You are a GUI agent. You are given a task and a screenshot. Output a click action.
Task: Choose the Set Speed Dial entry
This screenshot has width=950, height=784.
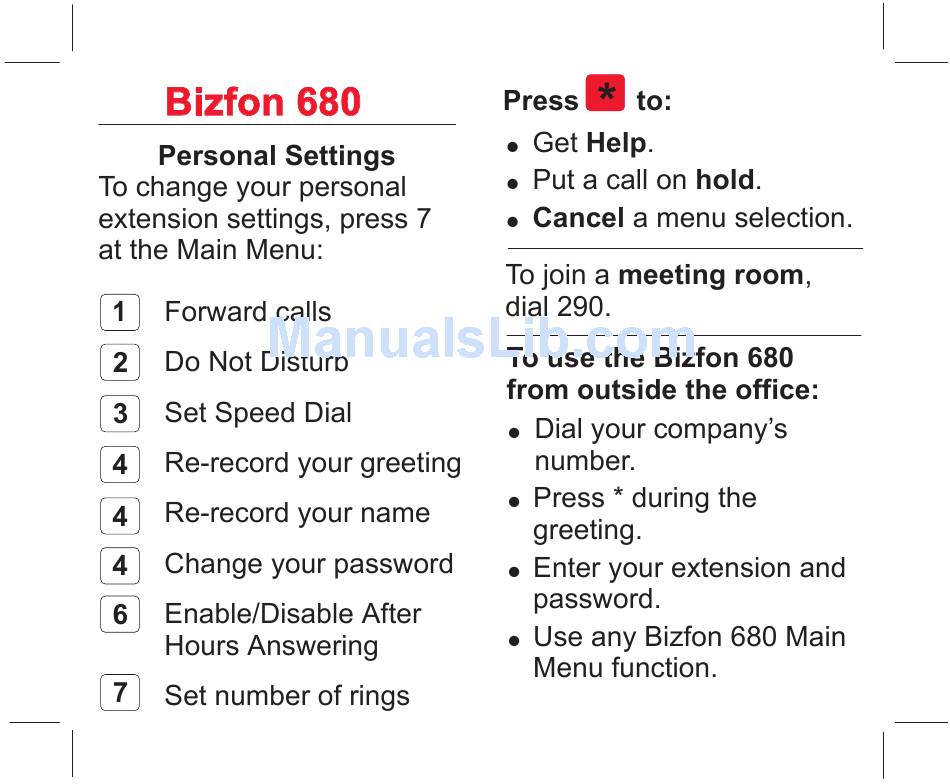coord(258,413)
